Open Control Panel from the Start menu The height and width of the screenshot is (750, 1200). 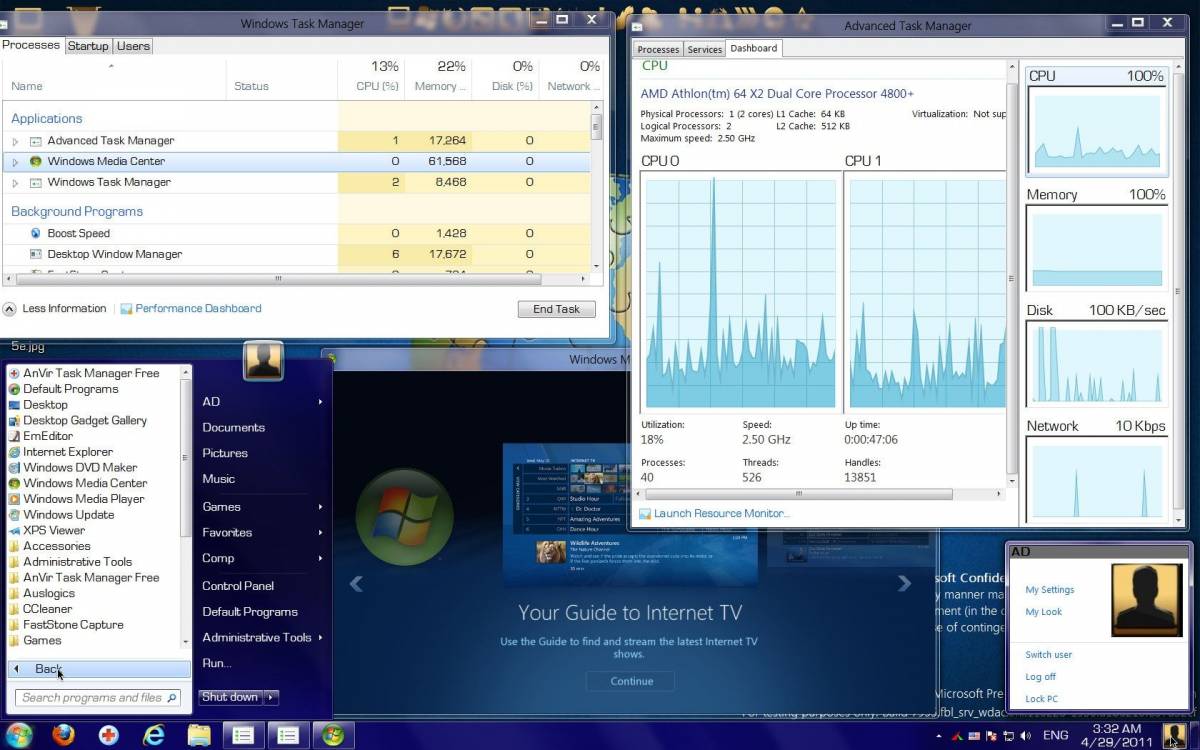[238, 586]
